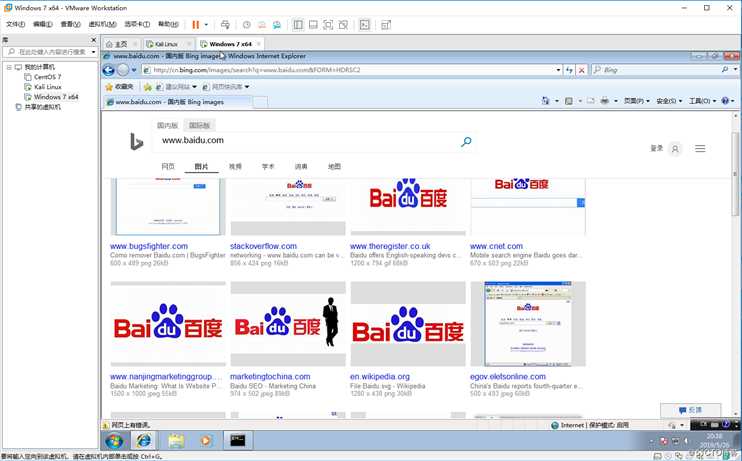Open the stackoverflow.com result link

[264, 246]
